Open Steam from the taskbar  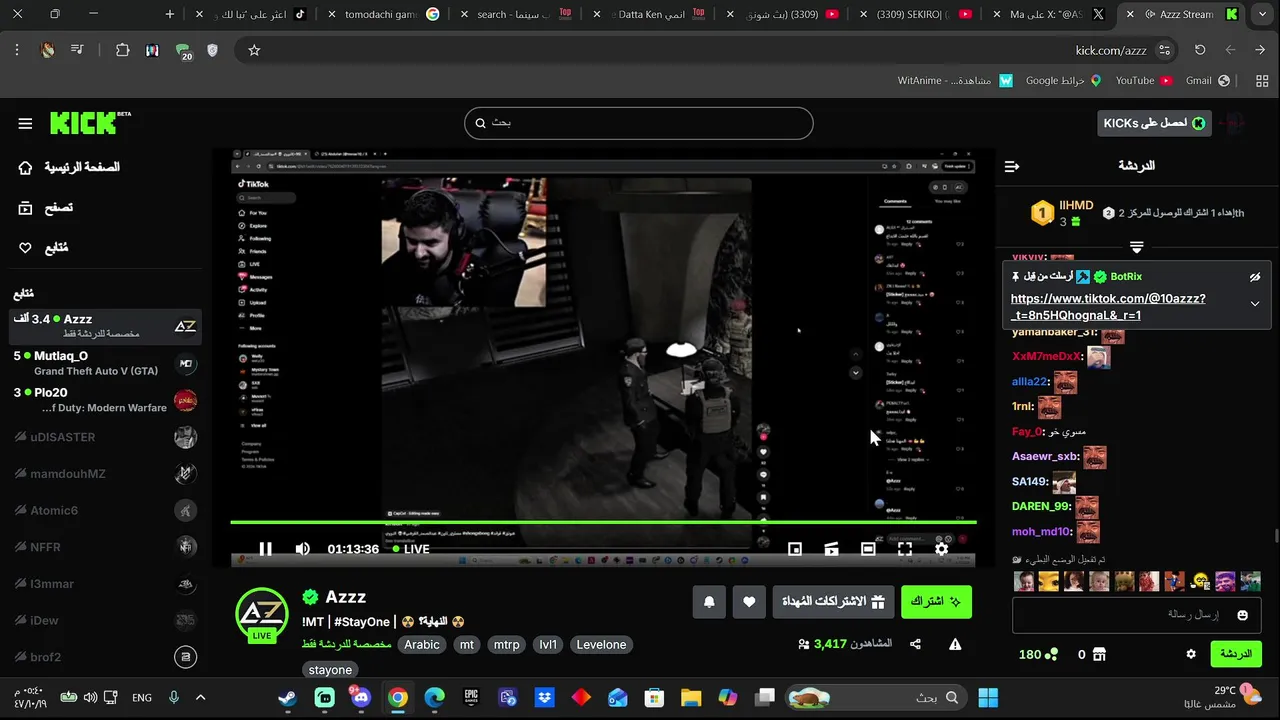287,698
